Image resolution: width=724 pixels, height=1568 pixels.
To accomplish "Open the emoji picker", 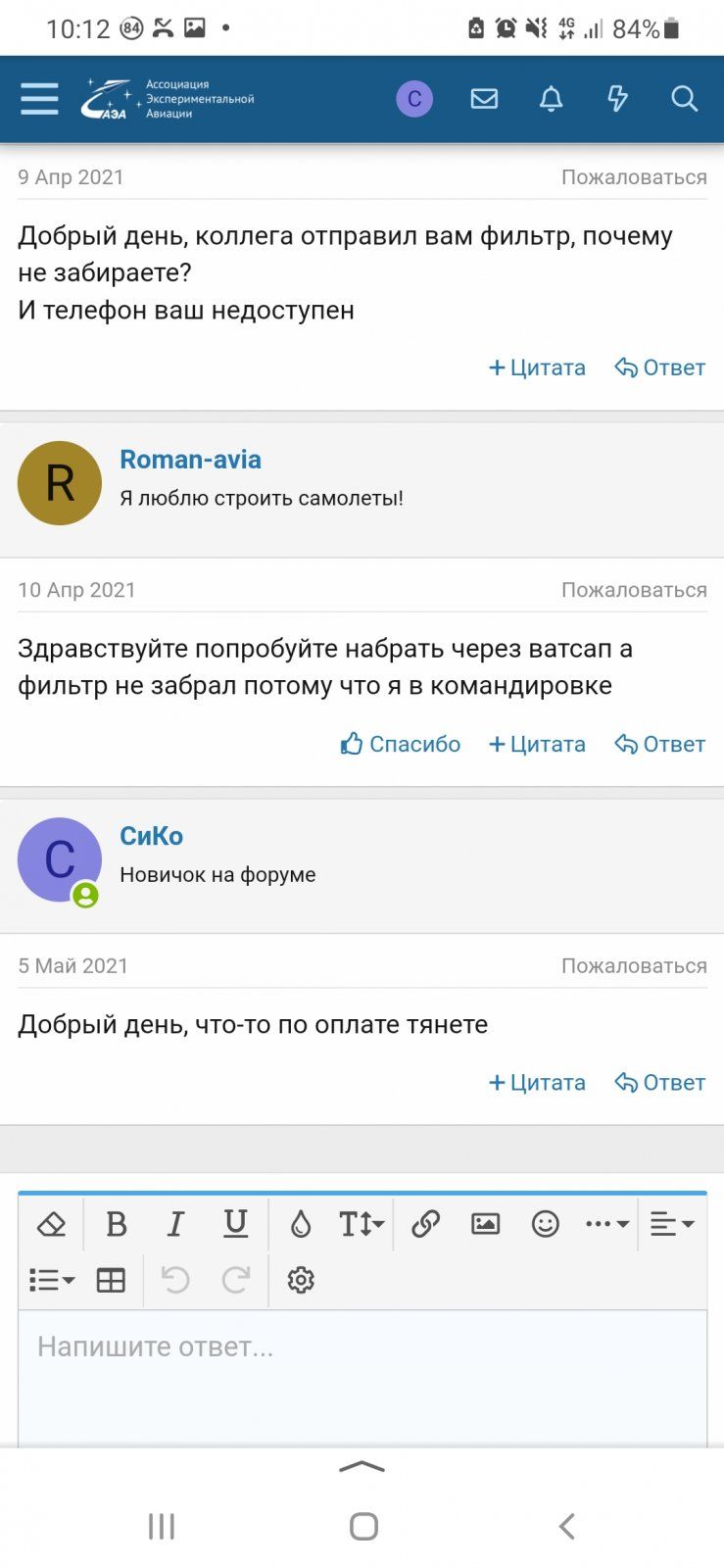I will [x=546, y=1224].
